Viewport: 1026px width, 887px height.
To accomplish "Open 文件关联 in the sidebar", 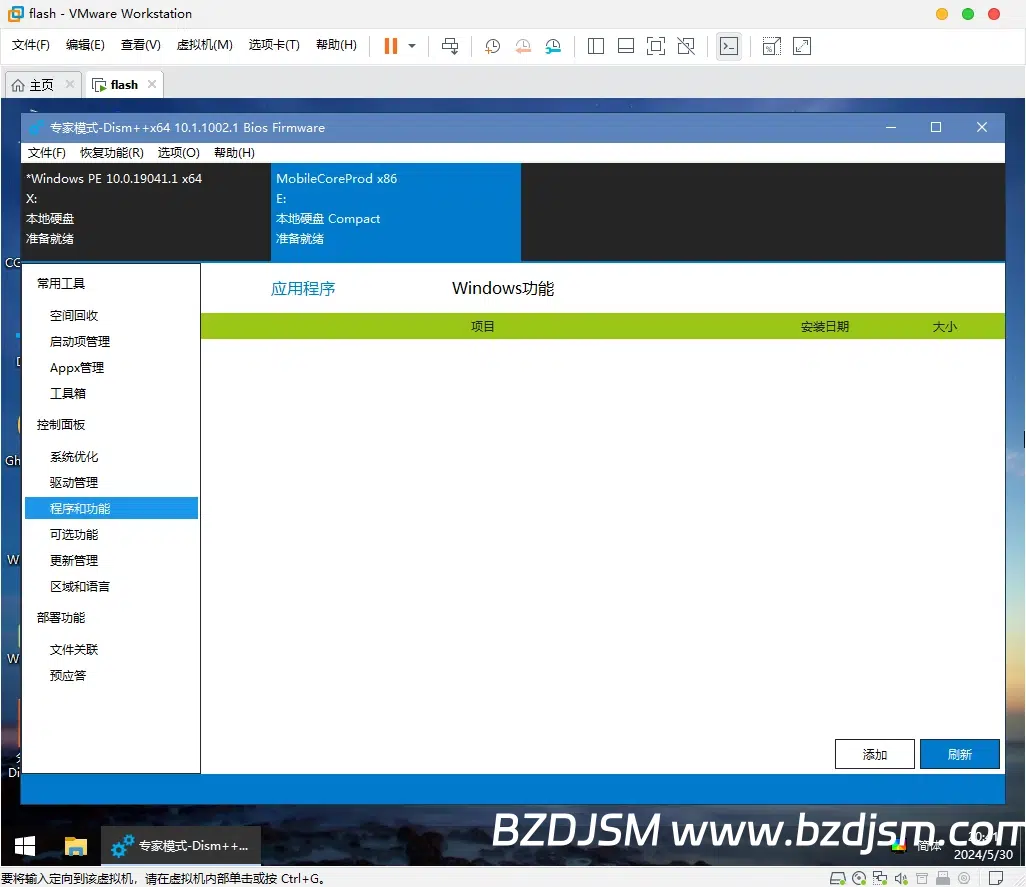I will (74, 650).
